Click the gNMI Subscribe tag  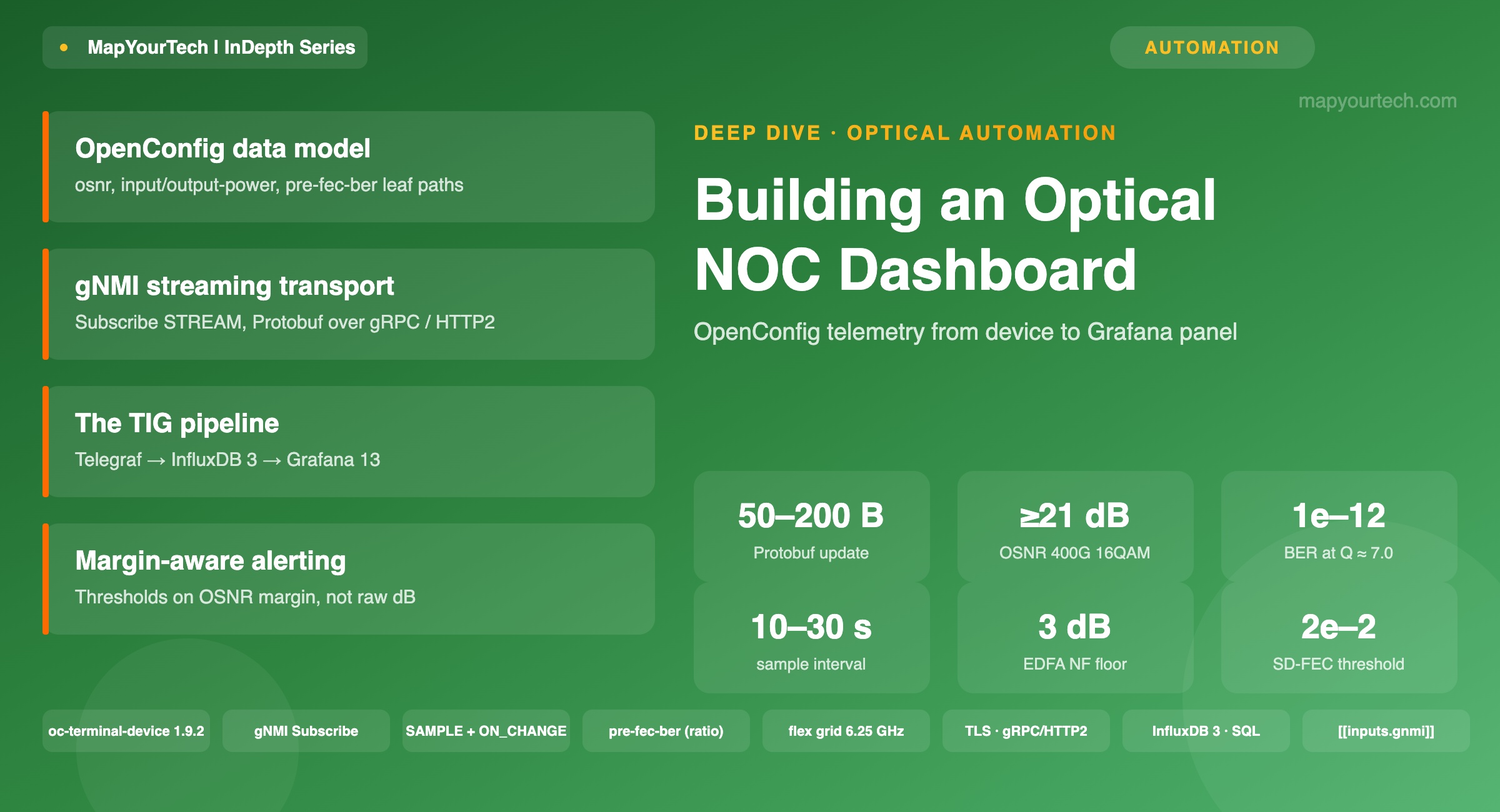coord(306,731)
